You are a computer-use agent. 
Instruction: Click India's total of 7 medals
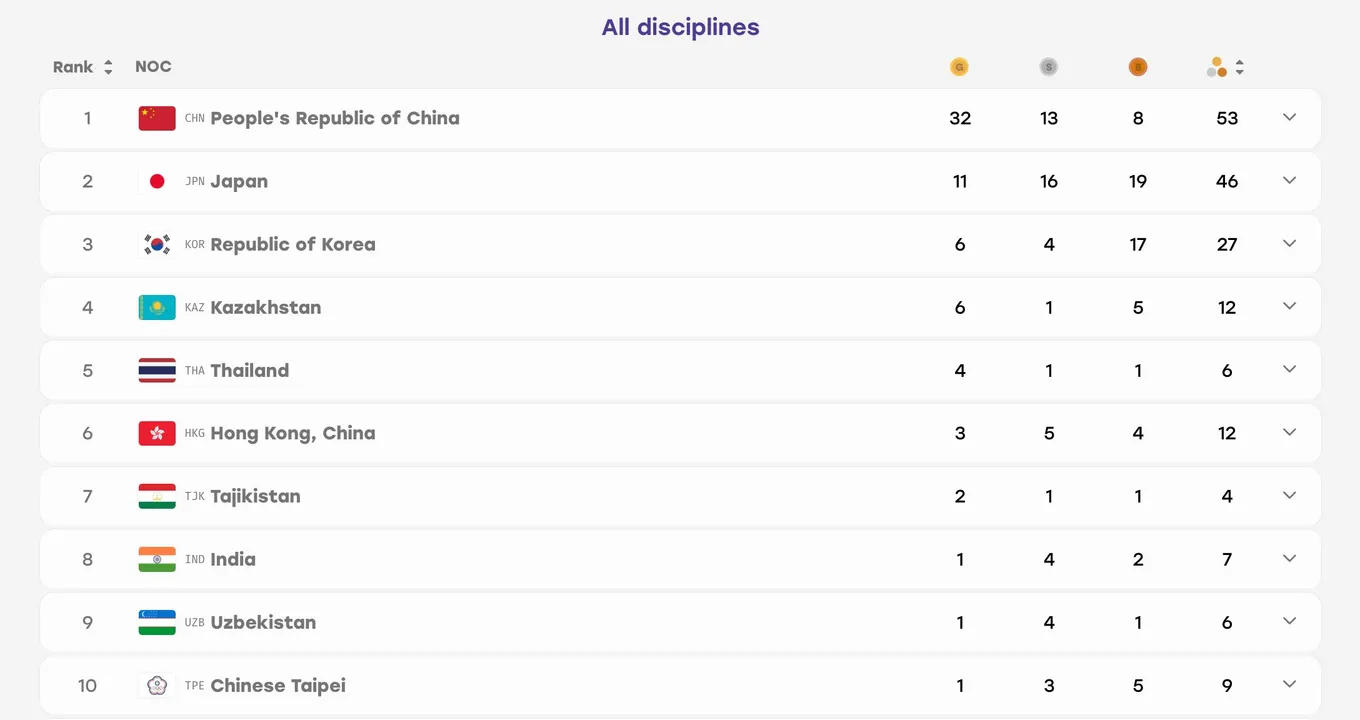(x=1227, y=559)
